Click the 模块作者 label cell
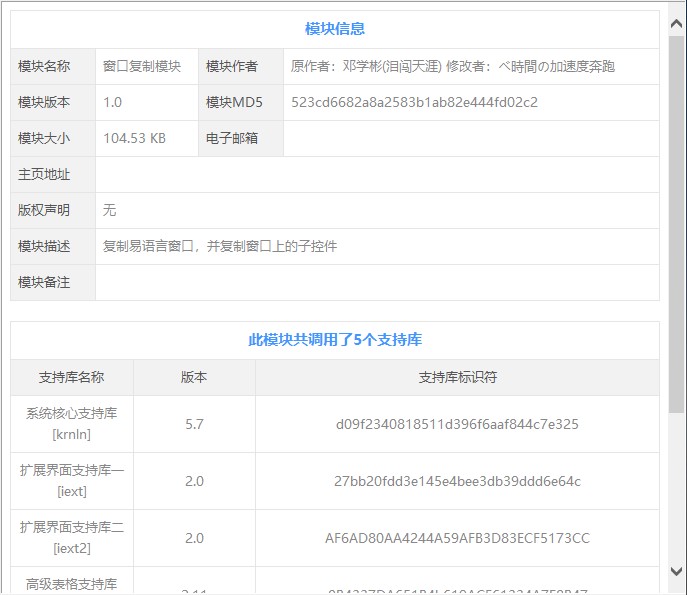687x595 pixels. pyautogui.click(x=241, y=67)
